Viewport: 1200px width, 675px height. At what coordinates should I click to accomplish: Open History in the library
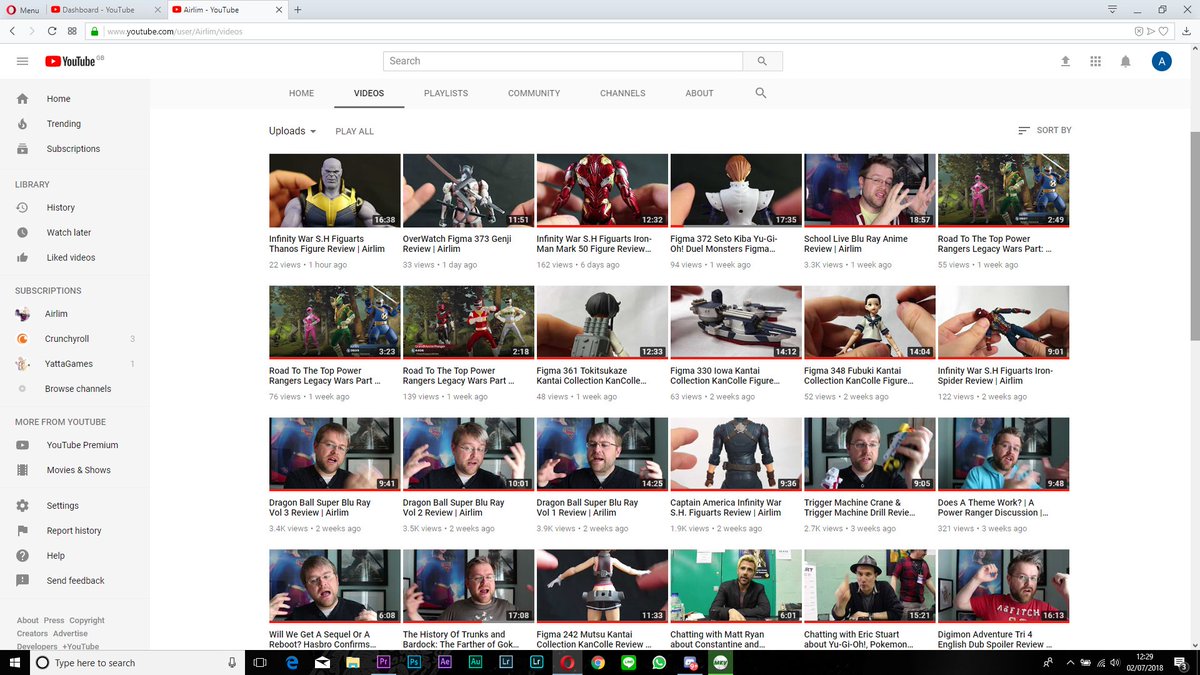point(60,208)
